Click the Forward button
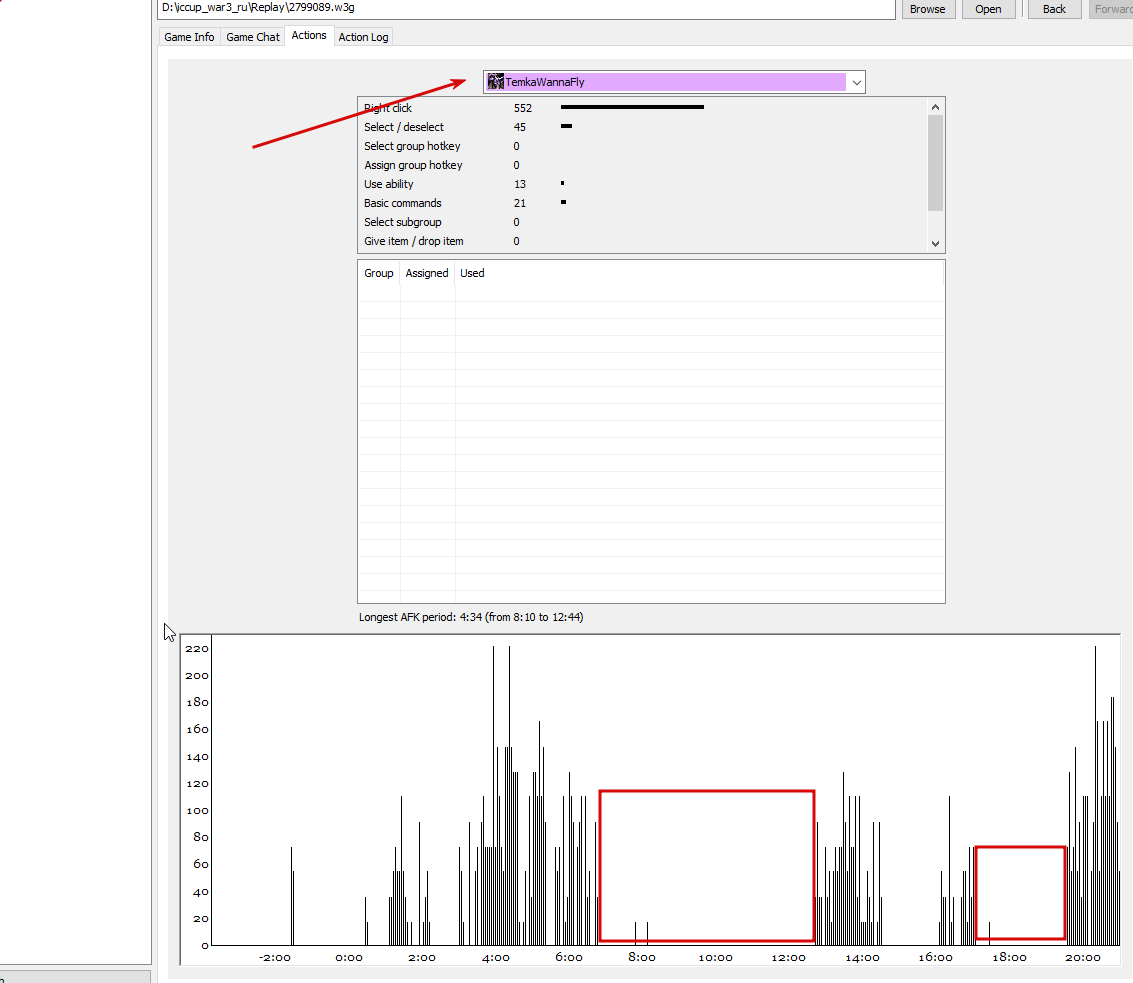1133x983 pixels. (x=1111, y=9)
